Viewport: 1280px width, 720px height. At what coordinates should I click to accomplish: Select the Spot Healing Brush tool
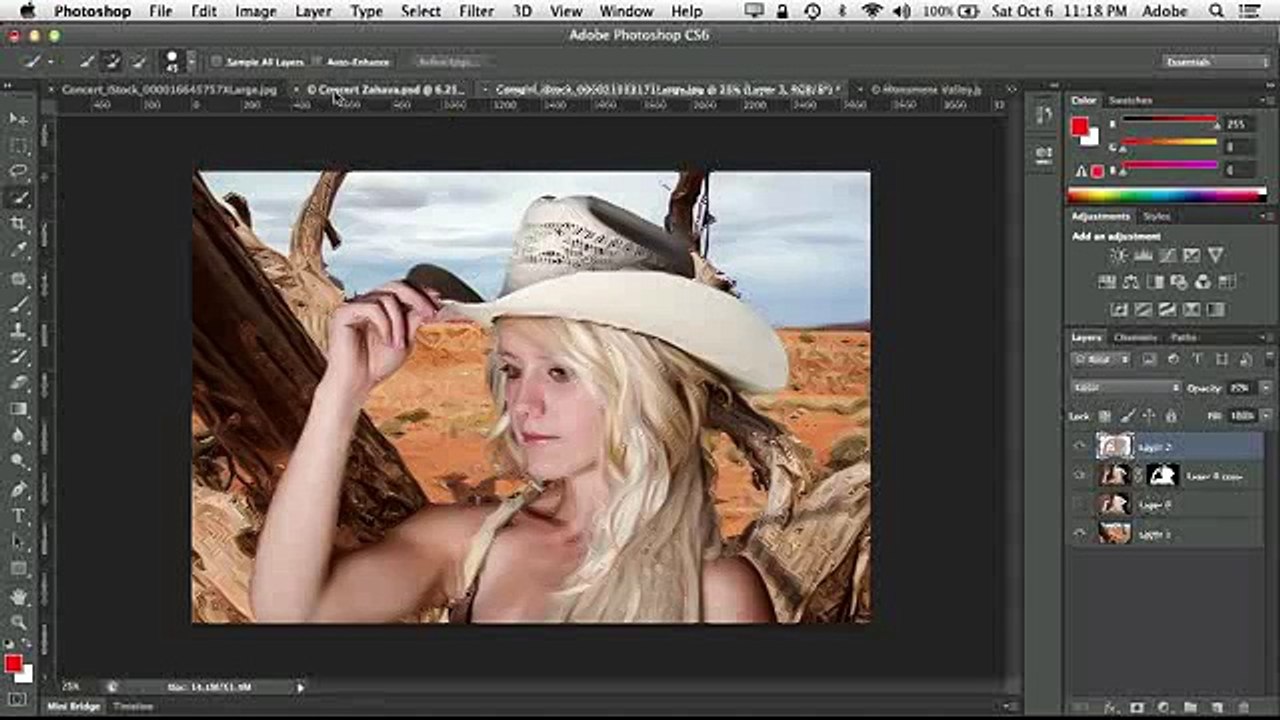(19, 278)
